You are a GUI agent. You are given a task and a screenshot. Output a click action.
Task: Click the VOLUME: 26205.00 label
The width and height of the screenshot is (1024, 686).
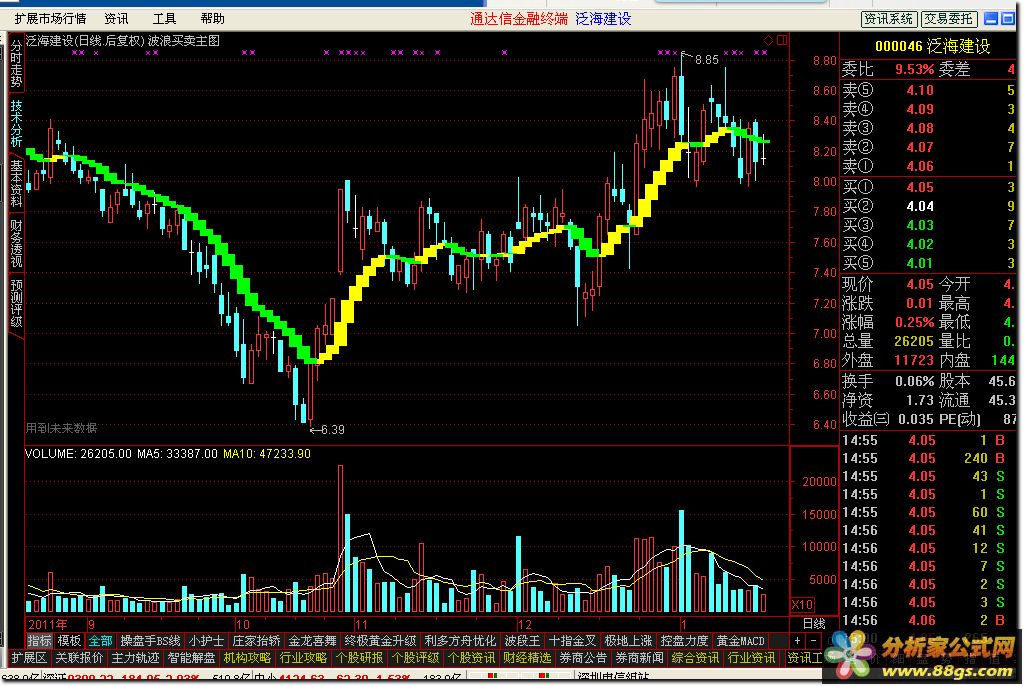click(78, 453)
